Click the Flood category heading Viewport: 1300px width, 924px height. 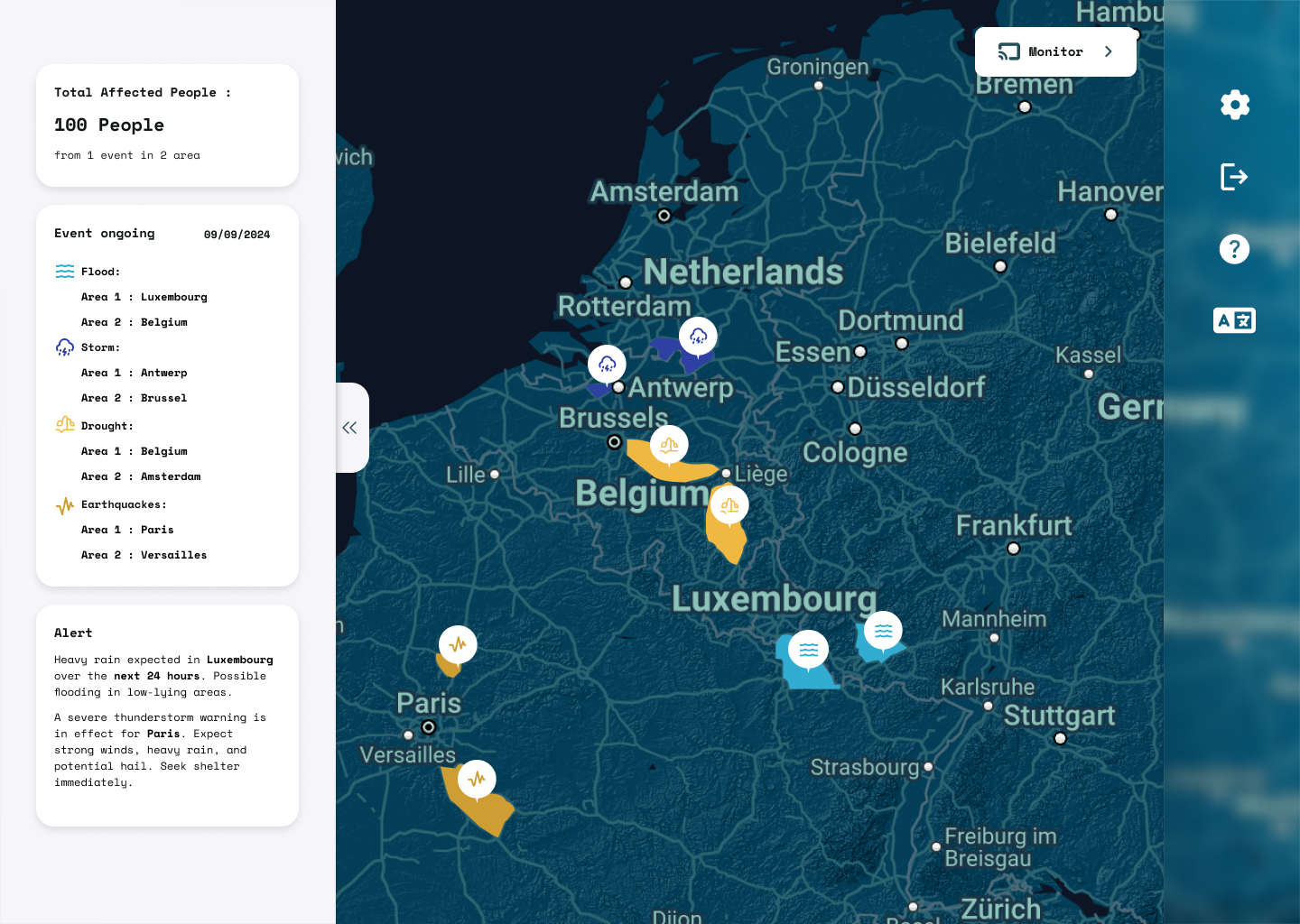(99, 272)
